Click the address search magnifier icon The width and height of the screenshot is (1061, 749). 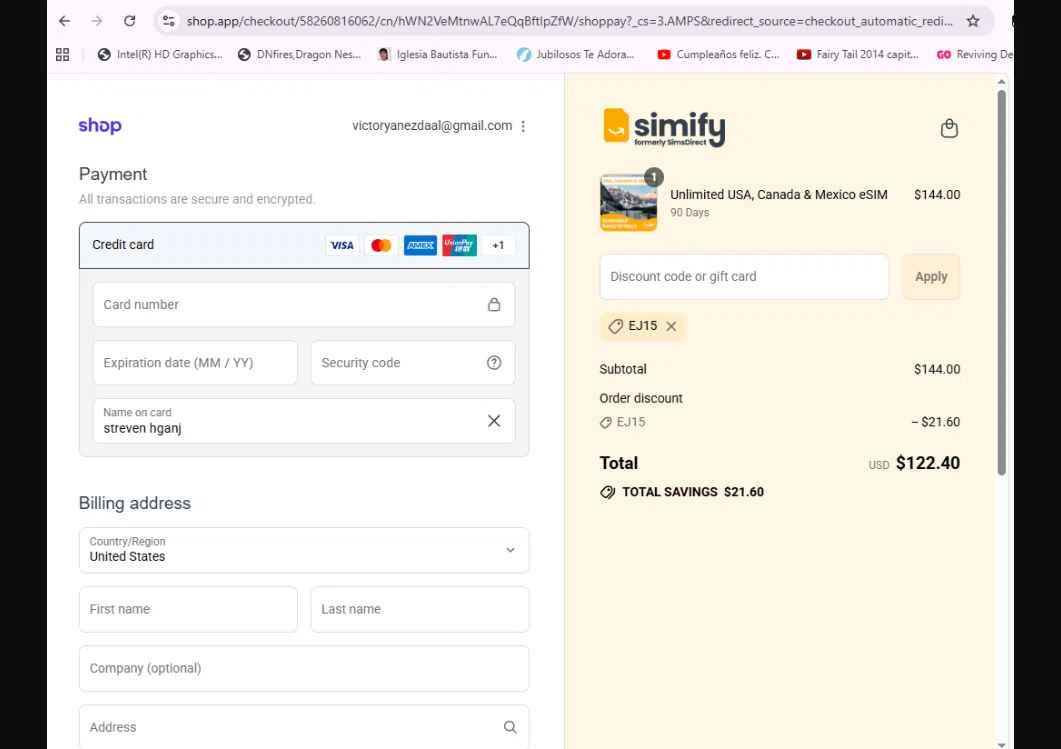click(x=510, y=727)
